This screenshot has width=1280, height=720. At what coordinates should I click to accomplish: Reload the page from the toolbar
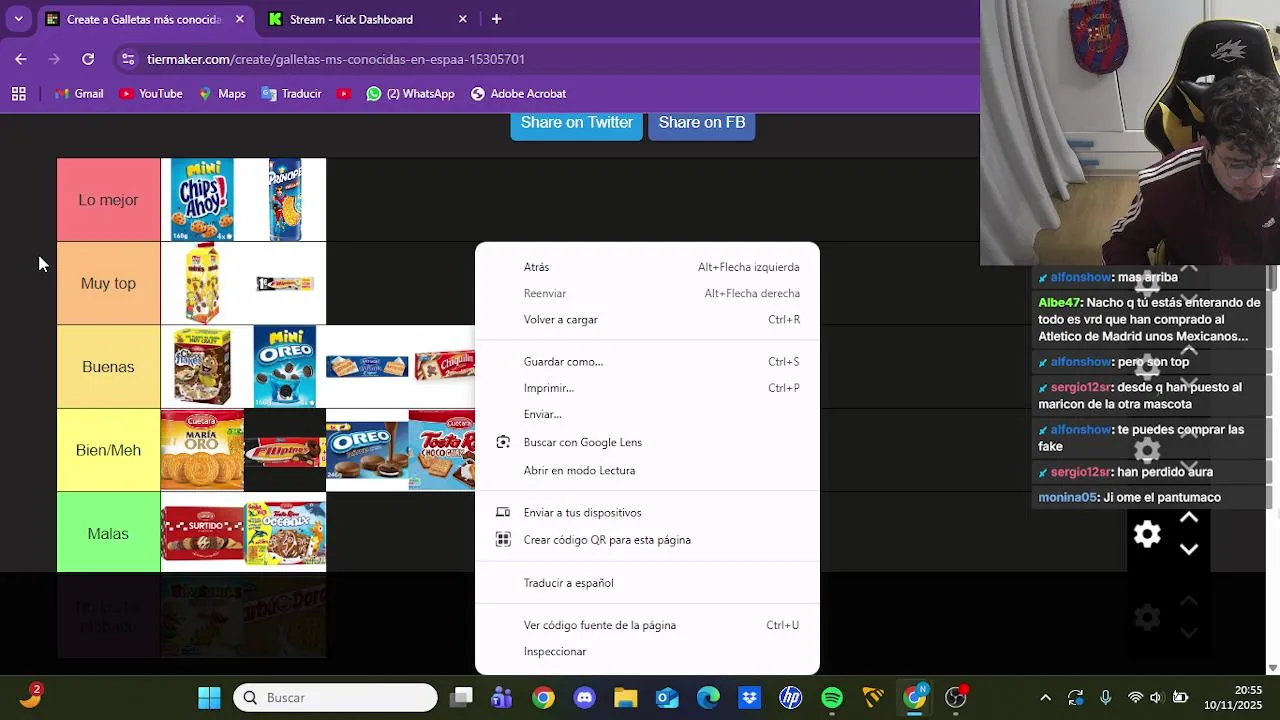click(x=88, y=59)
